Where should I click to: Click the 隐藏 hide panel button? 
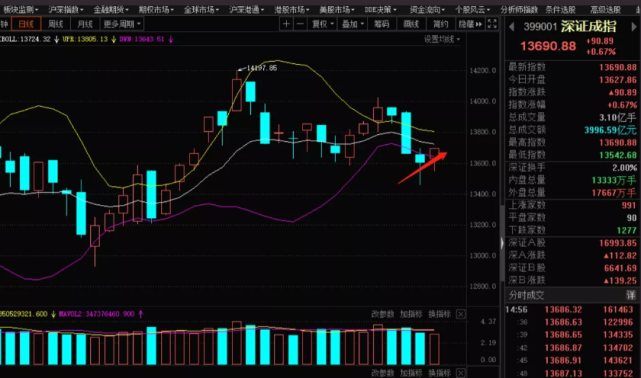tap(470, 24)
